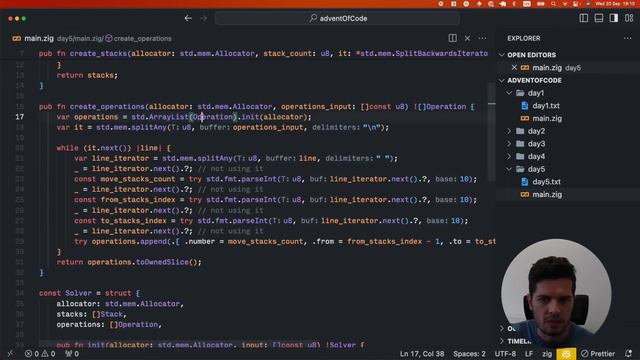Click the 'while (it.next()) |line|' line
This screenshot has height=360, width=640.
[113, 148]
